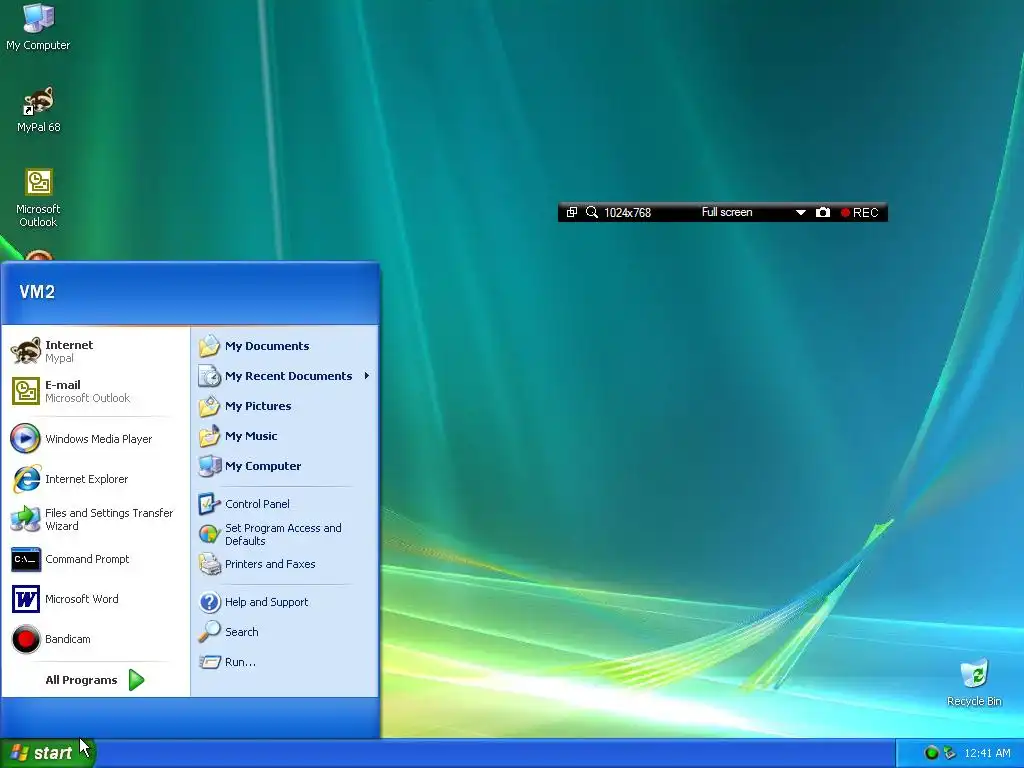The width and height of the screenshot is (1024, 768).
Task: Select the Microsoft Outlook desktop icon
Action: [x=38, y=198]
